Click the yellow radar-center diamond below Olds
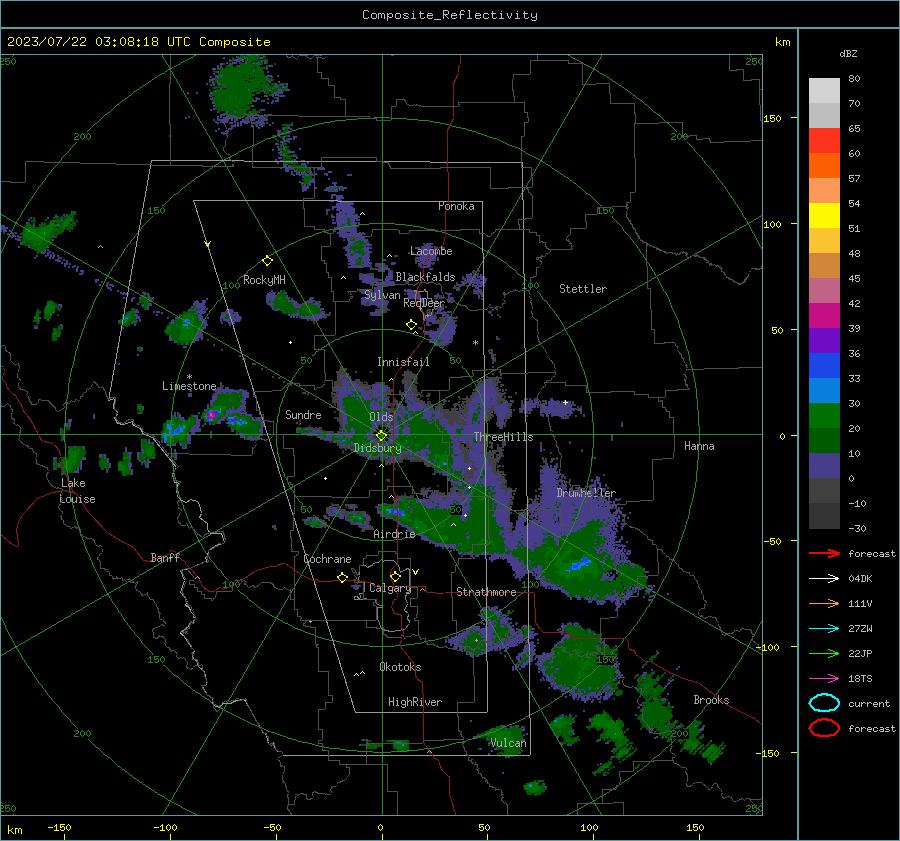The height and width of the screenshot is (841, 900). pyautogui.click(x=381, y=436)
